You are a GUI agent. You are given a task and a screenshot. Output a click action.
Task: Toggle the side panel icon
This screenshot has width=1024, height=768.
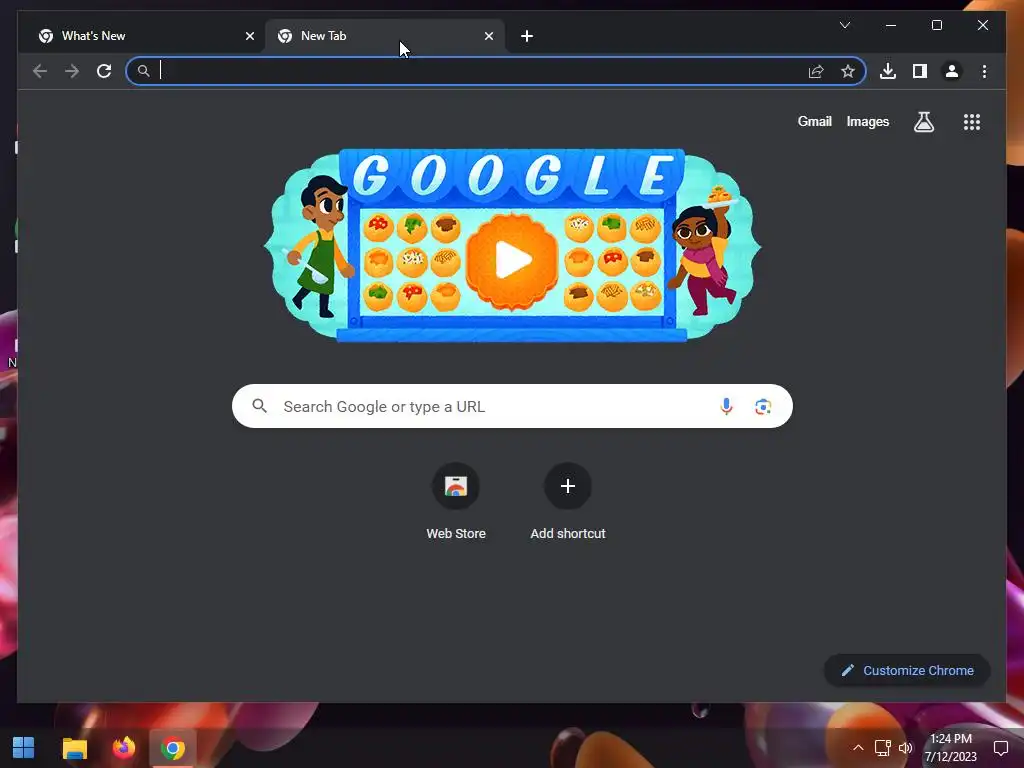(920, 71)
